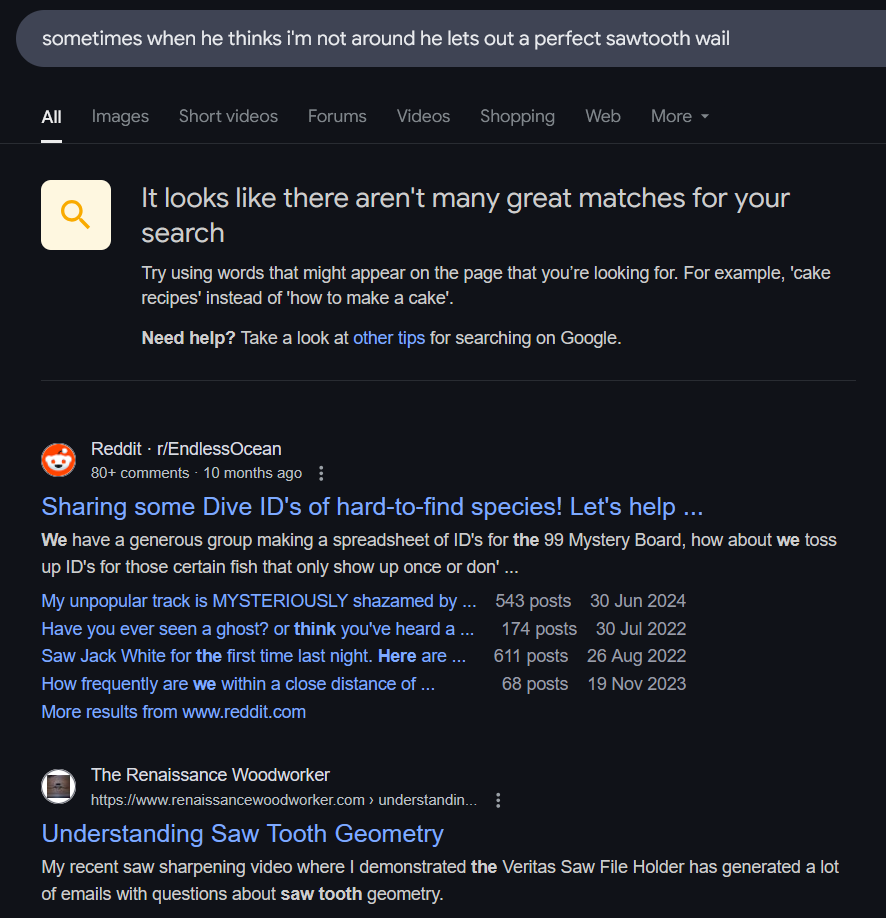Switch to the Short videos tab
Image resolution: width=886 pixels, height=918 pixels.
pos(228,117)
